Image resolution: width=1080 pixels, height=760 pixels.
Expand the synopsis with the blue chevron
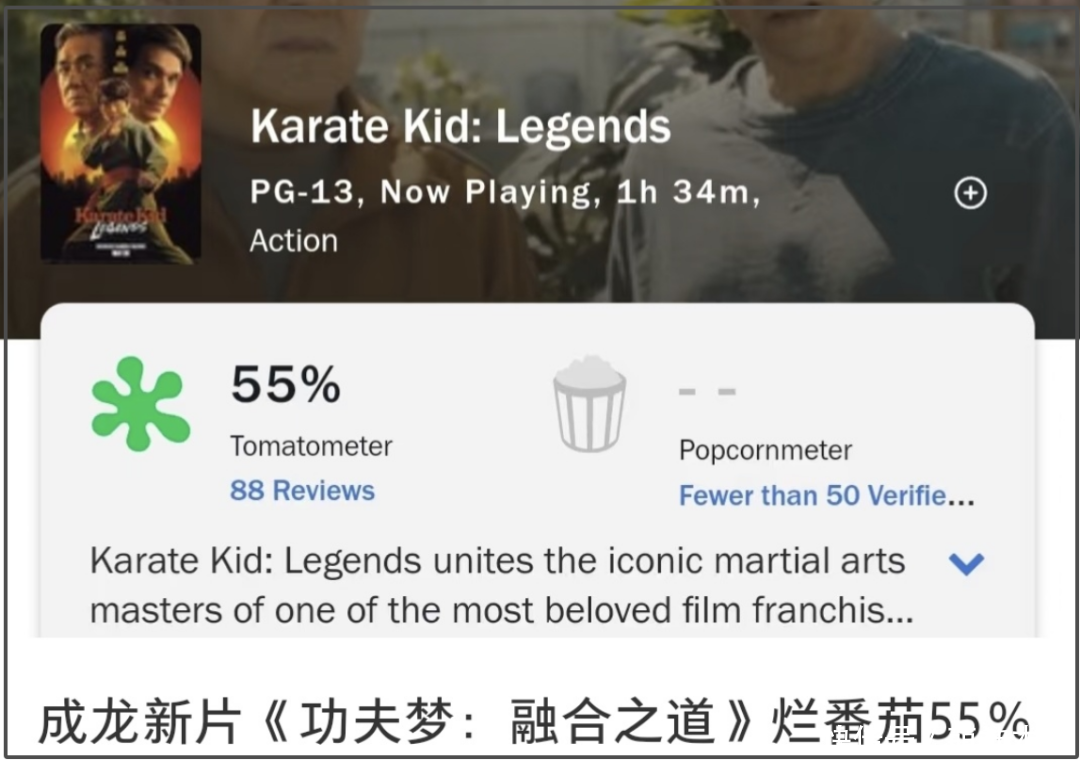point(966,564)
